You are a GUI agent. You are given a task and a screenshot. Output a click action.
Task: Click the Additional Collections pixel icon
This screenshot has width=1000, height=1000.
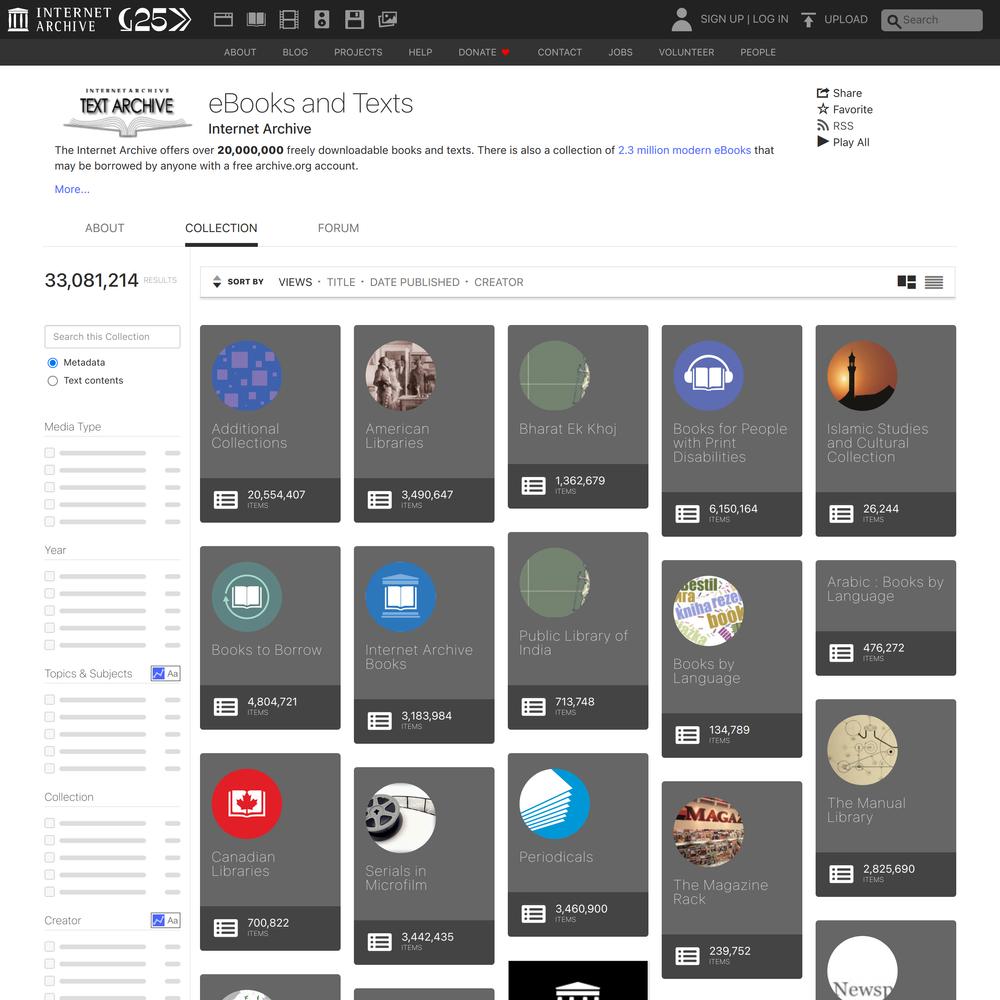pos(246,375)
